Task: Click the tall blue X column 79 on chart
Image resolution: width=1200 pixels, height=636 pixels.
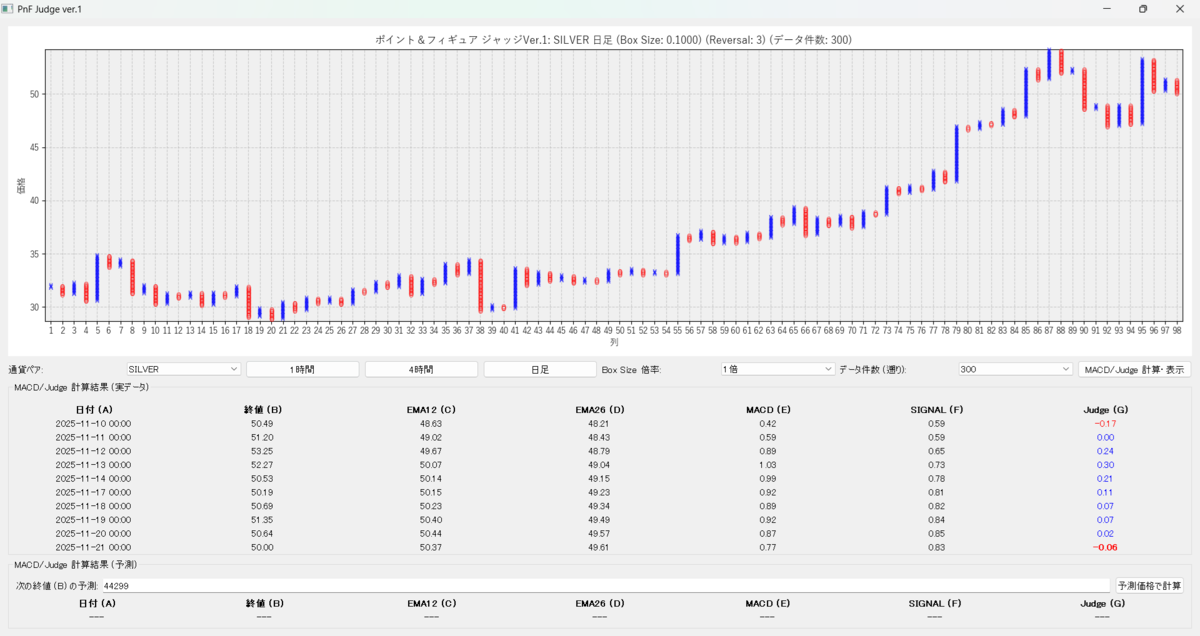Action: [956, 154]
